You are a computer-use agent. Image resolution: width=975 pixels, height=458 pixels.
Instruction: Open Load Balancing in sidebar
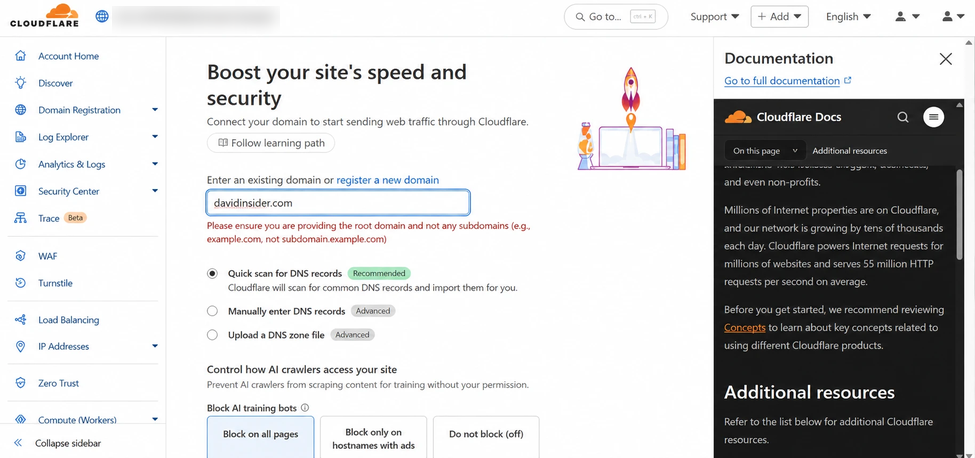click(x=68, y=320)
